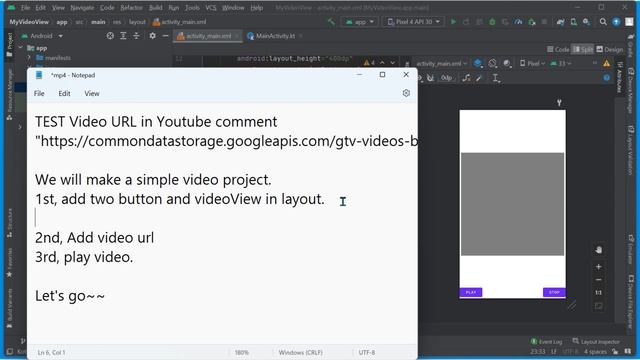The width and height of the screenshot is (640, 360).
Task: Click orientation rotate icon in design toolbar
Action: pyautogui.click(x=493, y=63)
